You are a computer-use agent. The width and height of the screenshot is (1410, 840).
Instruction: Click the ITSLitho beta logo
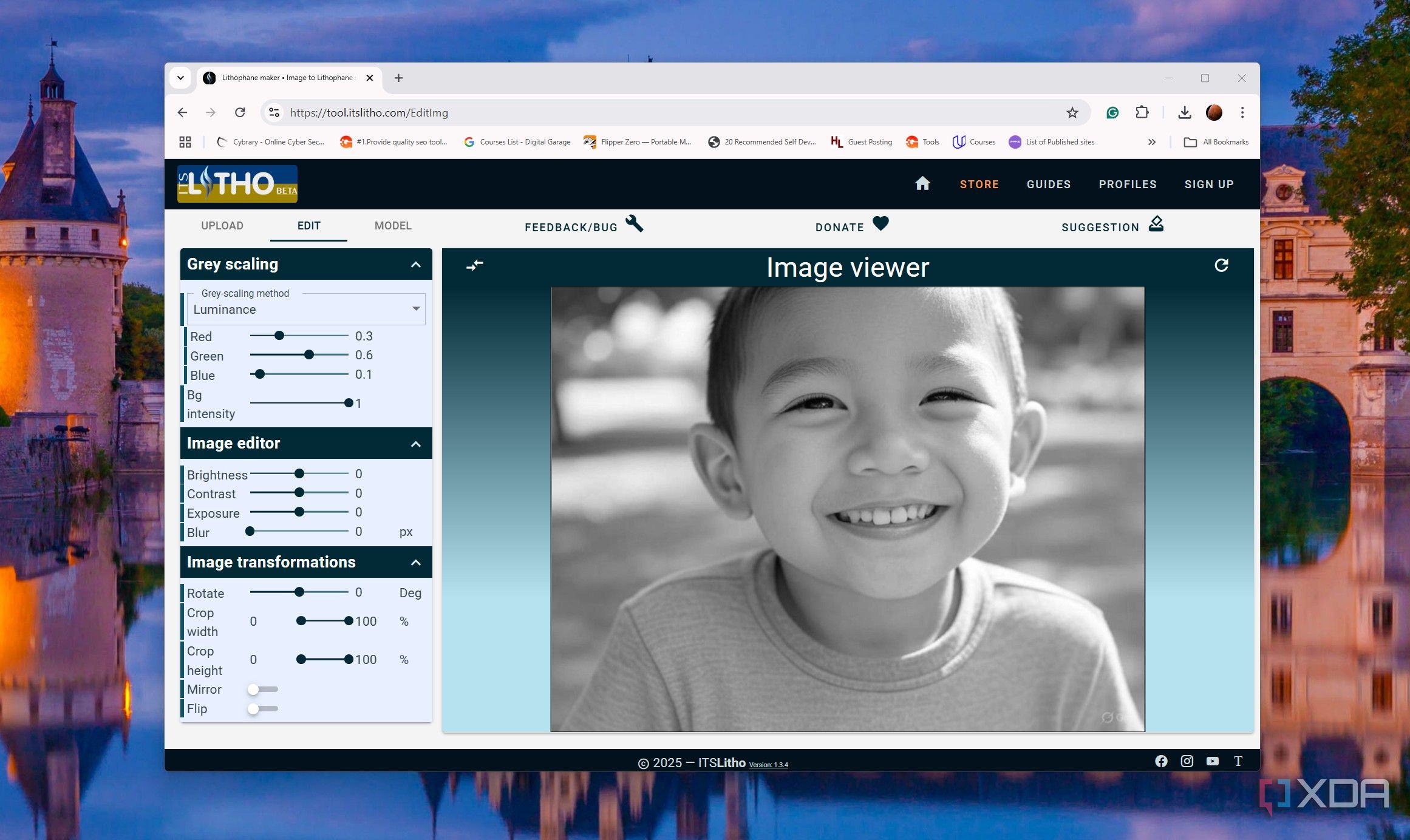click(x=237, y=184)
